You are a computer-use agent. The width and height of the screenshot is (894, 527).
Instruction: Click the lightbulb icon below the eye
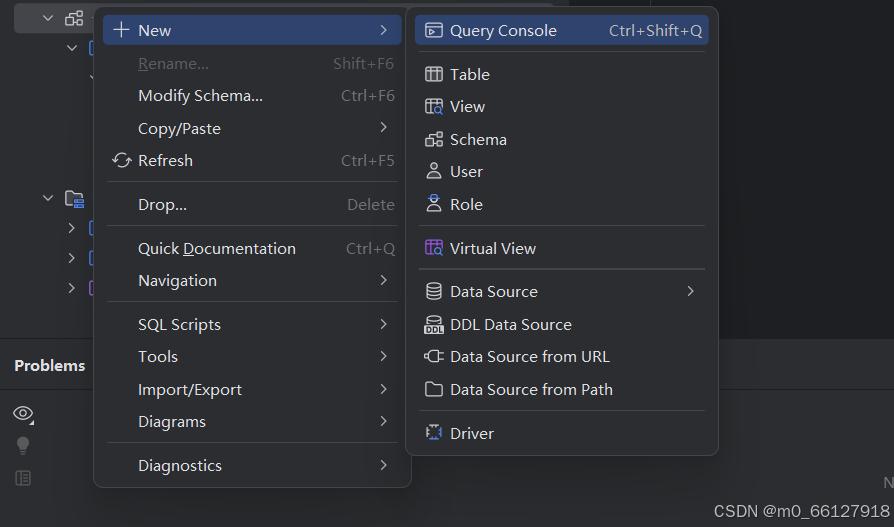point(23,446)
